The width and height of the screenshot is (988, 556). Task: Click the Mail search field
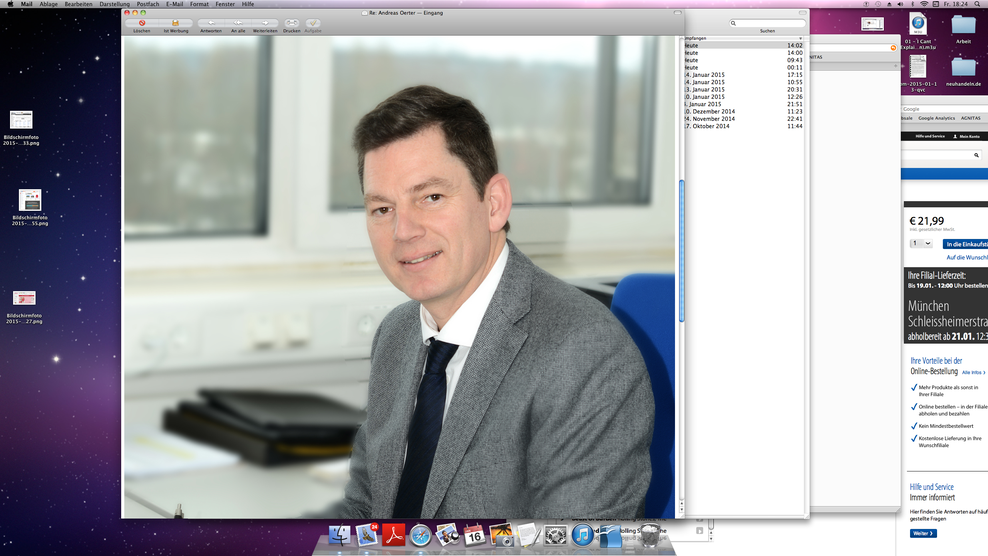coord(767,23)
